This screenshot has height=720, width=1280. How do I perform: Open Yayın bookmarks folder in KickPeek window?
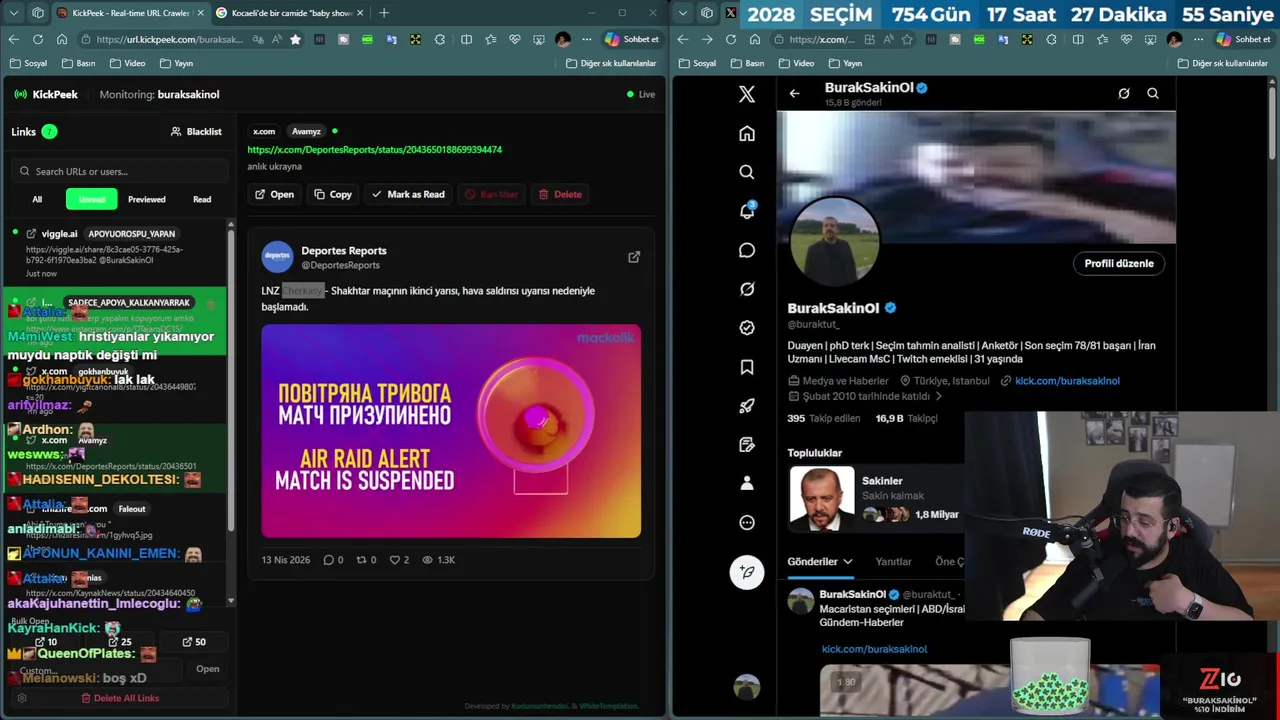tap(176, 63)
